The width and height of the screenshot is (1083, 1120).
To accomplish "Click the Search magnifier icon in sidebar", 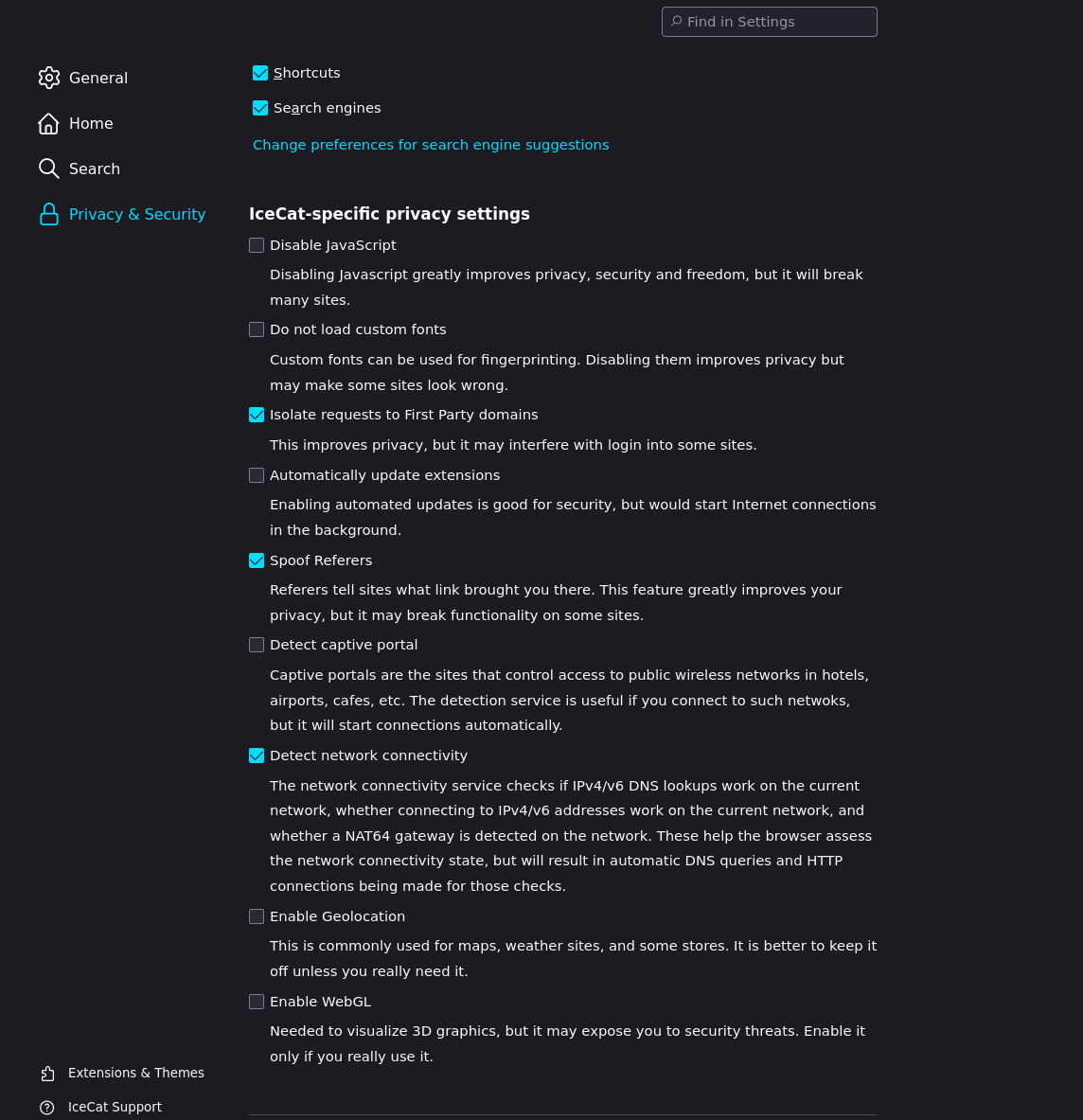I will pos(49,169).
